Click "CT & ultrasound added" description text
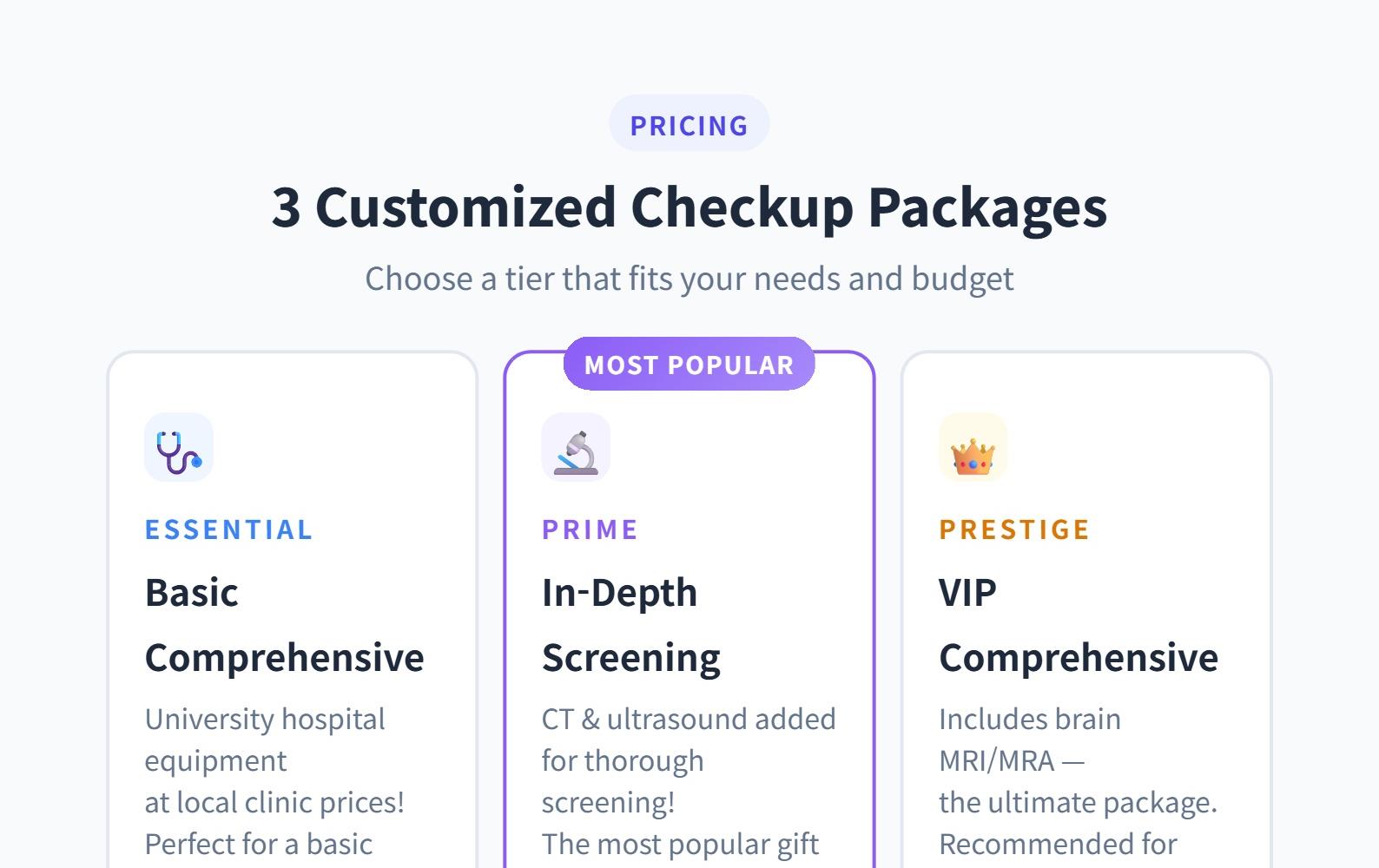 [x=688, y=719]
